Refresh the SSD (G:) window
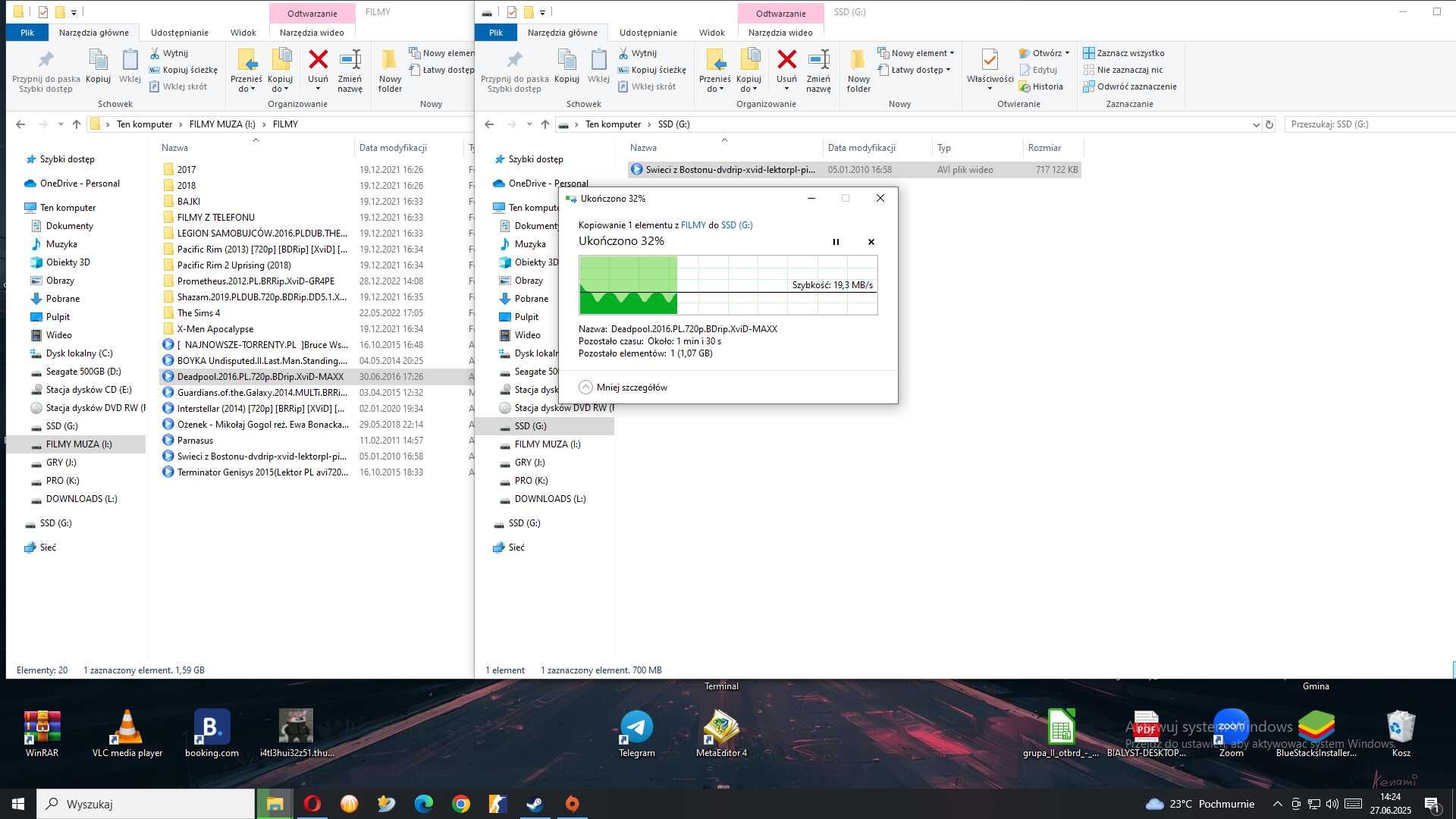The width and height of the screenshot is (1456, 819). point(1269,124)
